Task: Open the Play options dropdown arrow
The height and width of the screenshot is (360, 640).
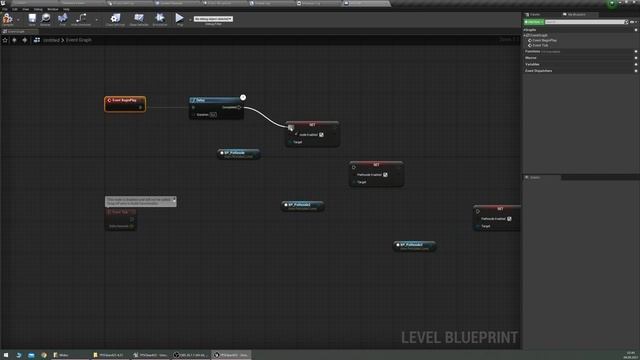Action: pyautogui.click(x=190, y=20)
